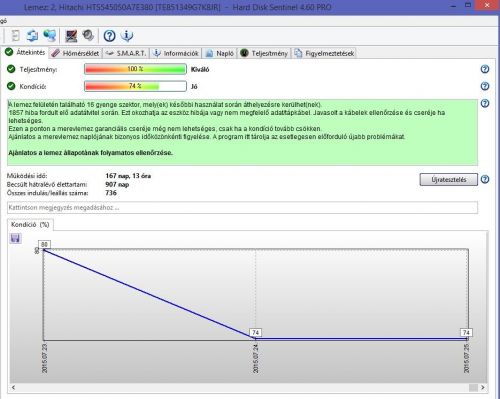Click the Működési idő label

click(27, 176)
